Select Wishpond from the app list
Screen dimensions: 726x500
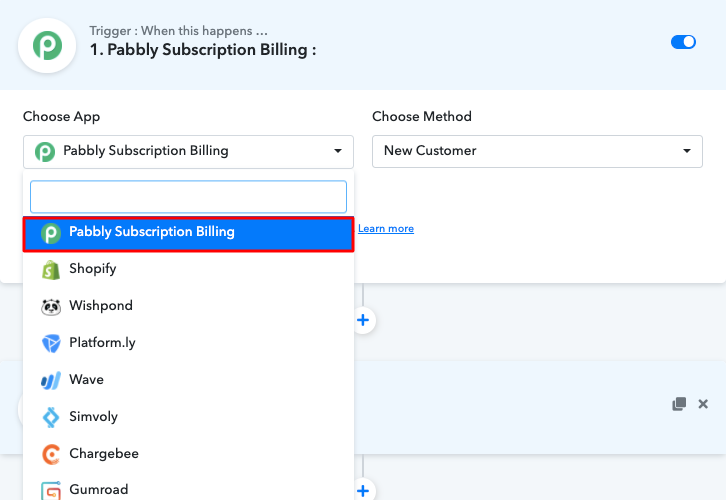(188, 306)
